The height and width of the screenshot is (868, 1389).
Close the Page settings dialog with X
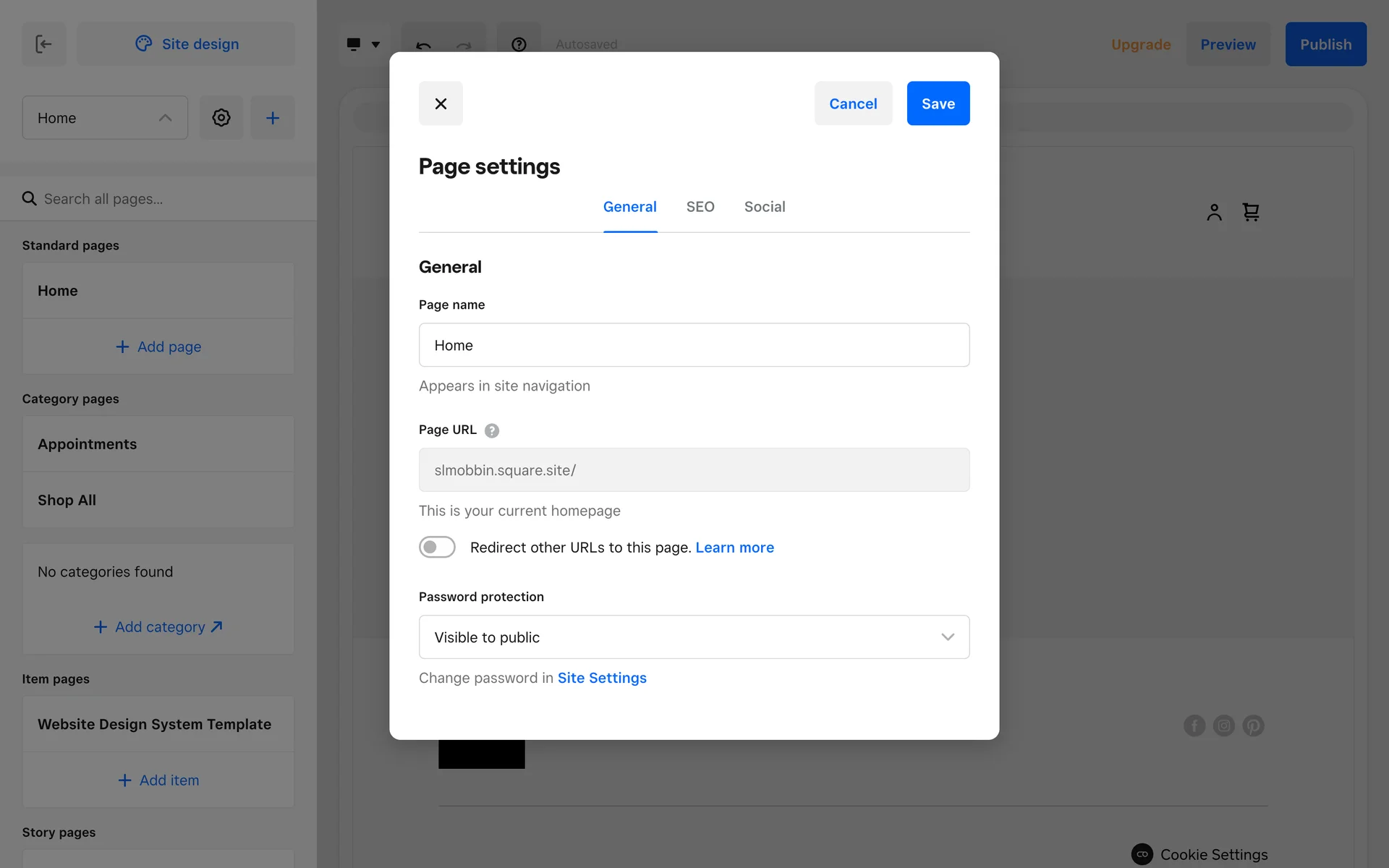(x=441, y=103)
